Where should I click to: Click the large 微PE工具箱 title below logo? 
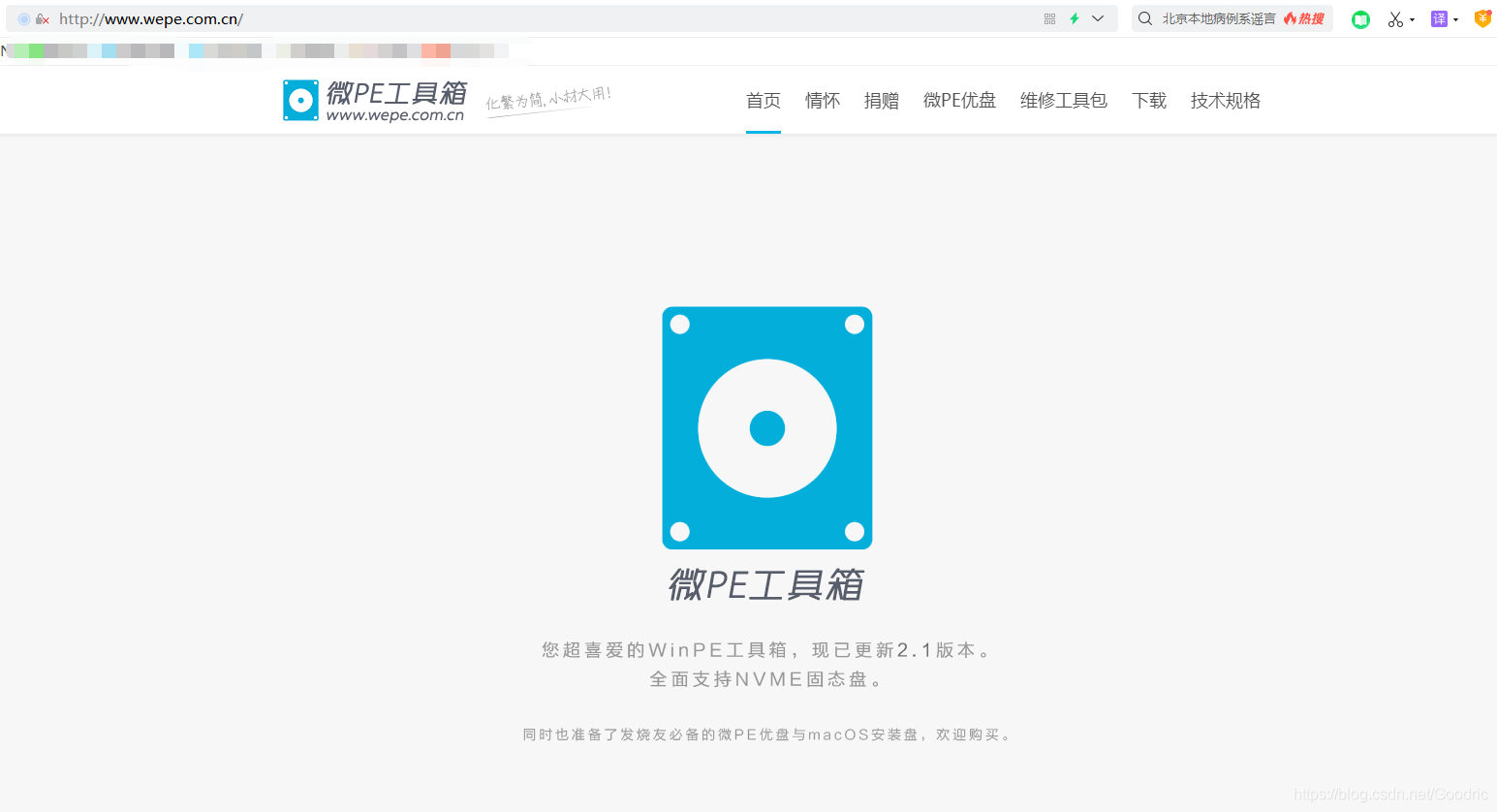coord(766,585)
